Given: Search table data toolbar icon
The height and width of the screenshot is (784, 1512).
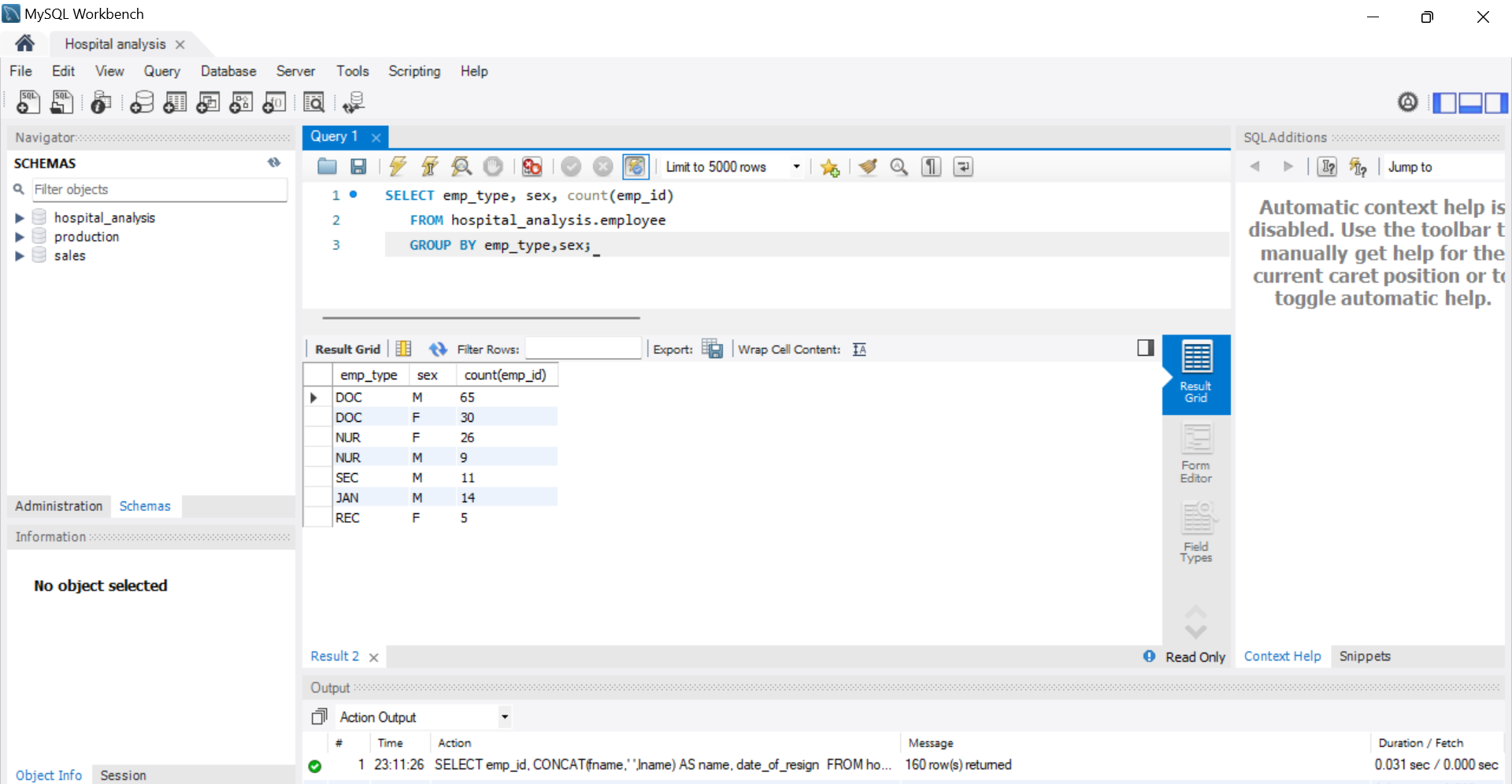Looking at the screenshot, I should [313, 102].
